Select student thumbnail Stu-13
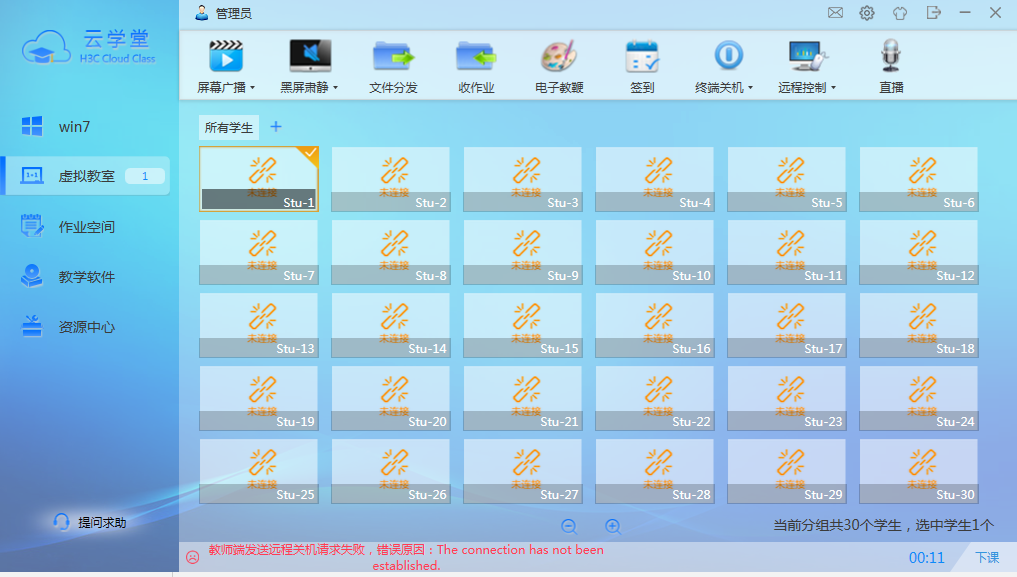This screenshot has width=1017, height=577. tap(259, 325)
